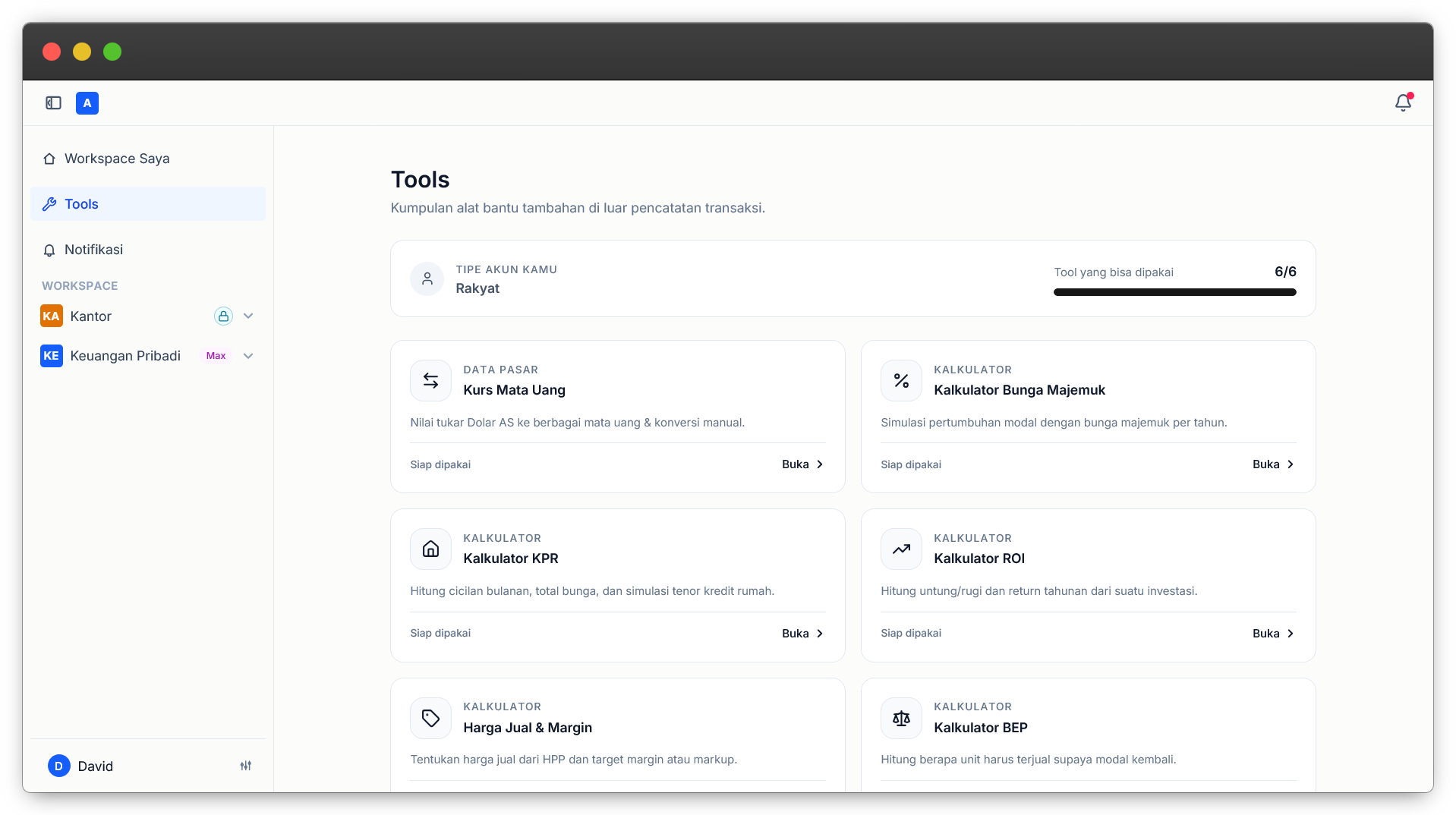
Task: Click the Harga Jual & Margin title
Action: pos(528,728)
